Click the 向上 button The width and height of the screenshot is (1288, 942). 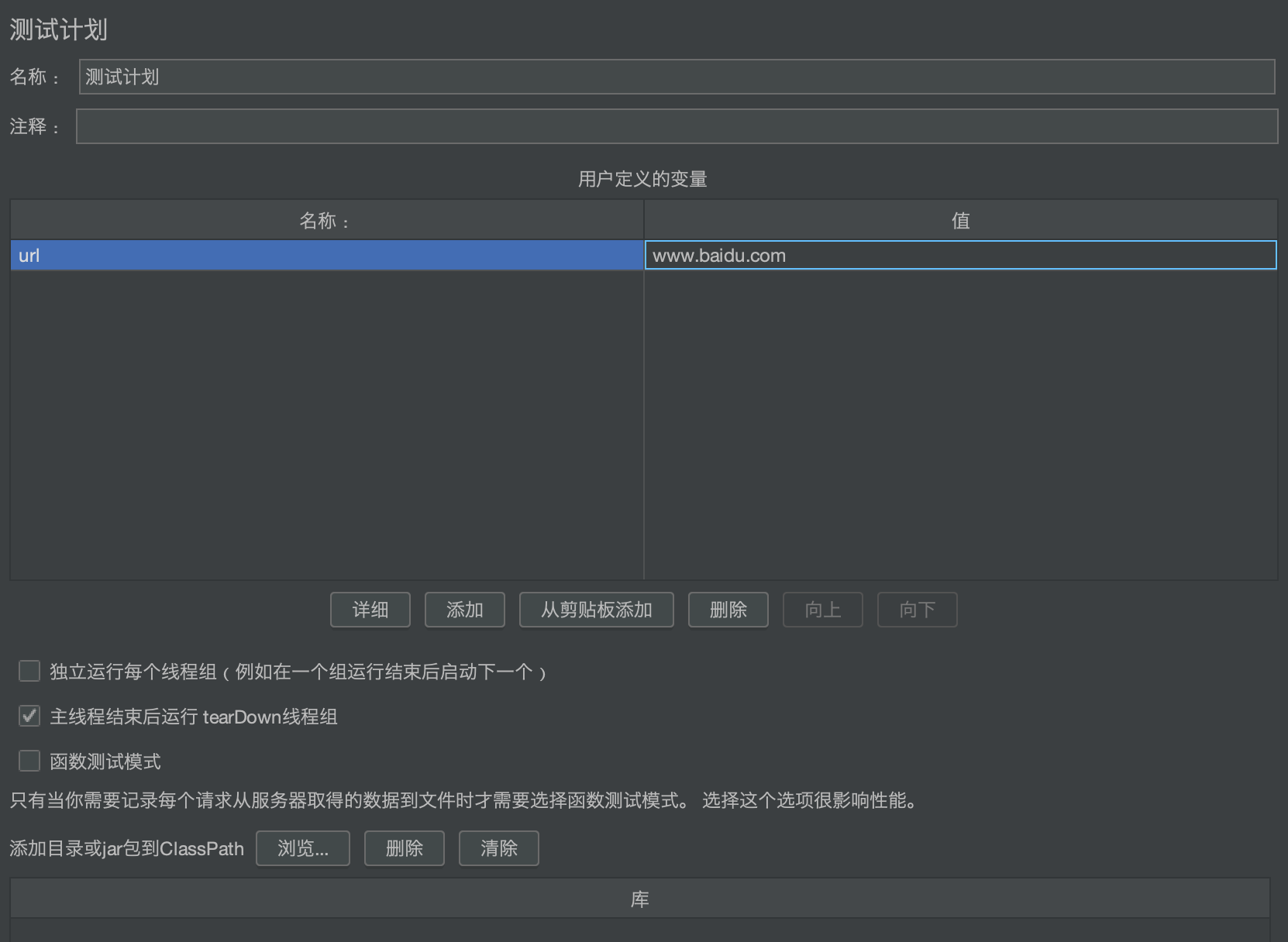click(x=823, y=610)
